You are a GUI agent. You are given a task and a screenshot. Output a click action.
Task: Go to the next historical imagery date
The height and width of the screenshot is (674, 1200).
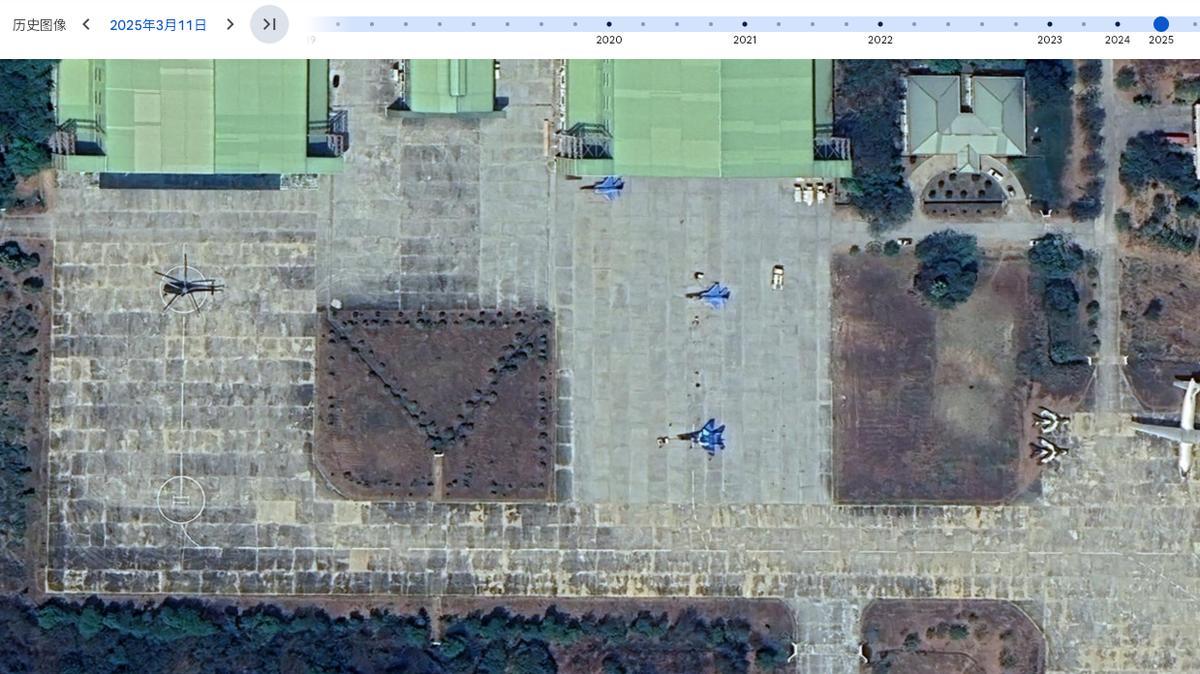230,25
